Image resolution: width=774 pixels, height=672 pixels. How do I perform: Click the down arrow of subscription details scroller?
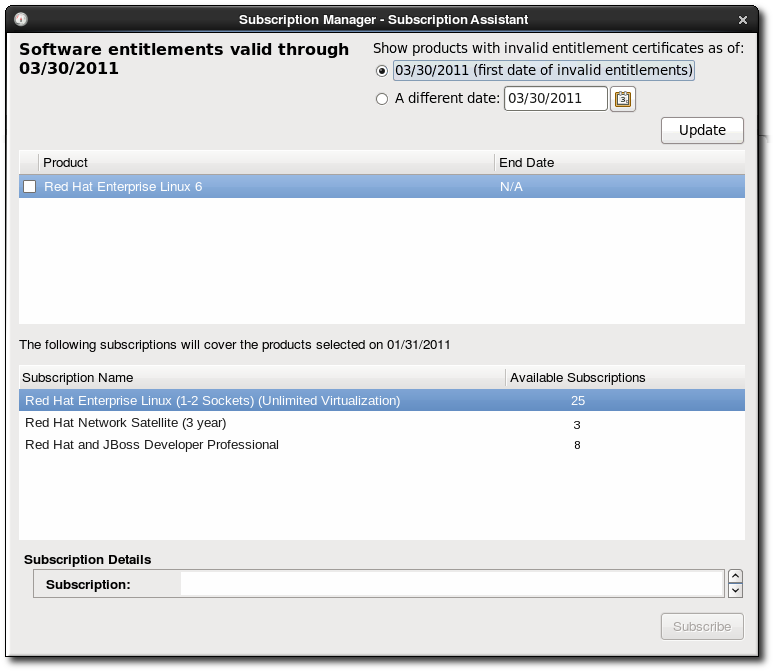(735, 591)
